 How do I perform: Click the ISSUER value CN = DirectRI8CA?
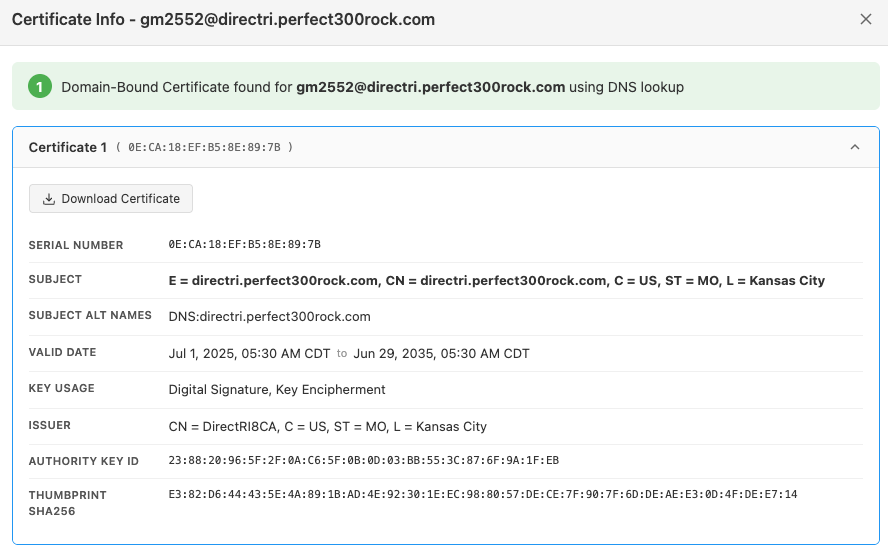point(327,426)
